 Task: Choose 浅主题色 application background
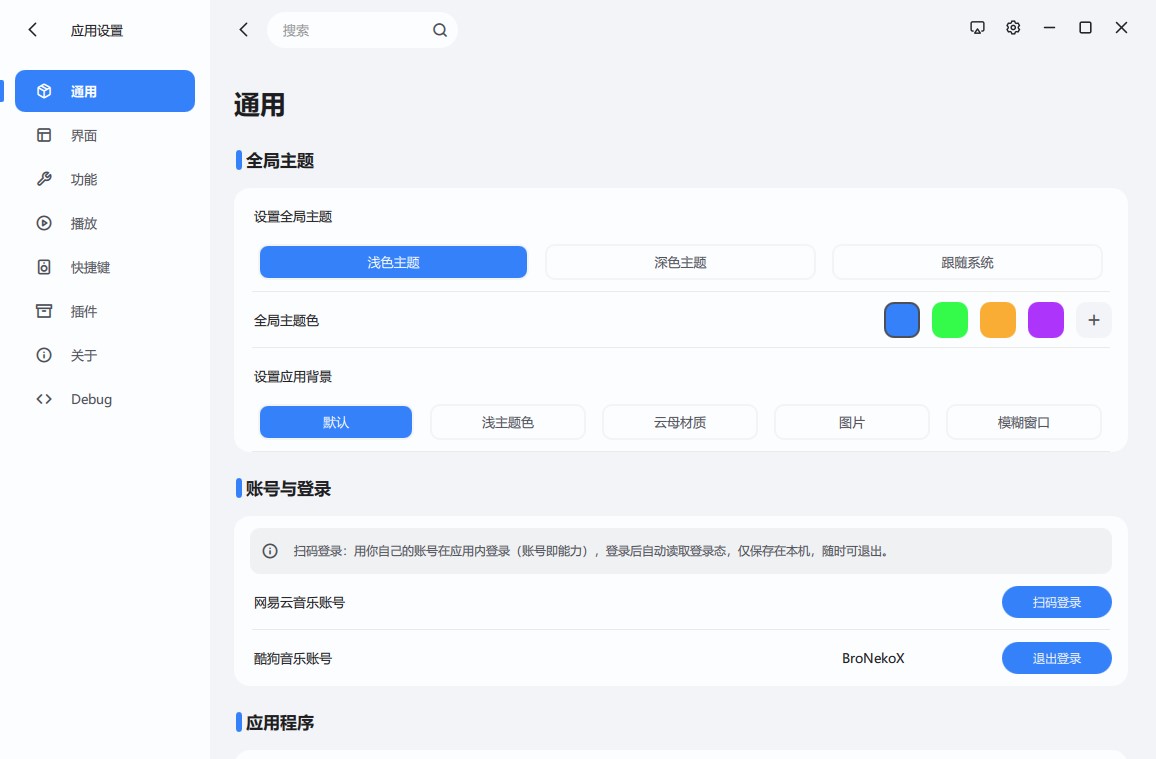coord(507,422)
